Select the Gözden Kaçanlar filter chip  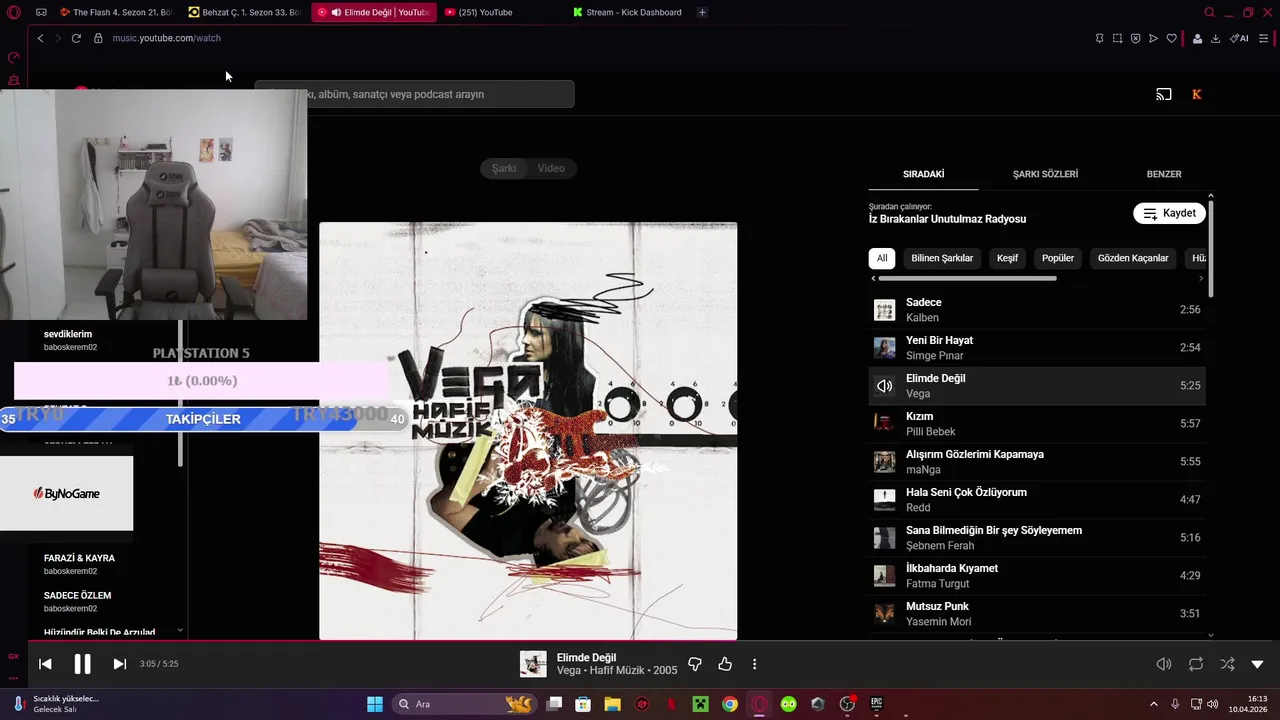click(1133, 258)
